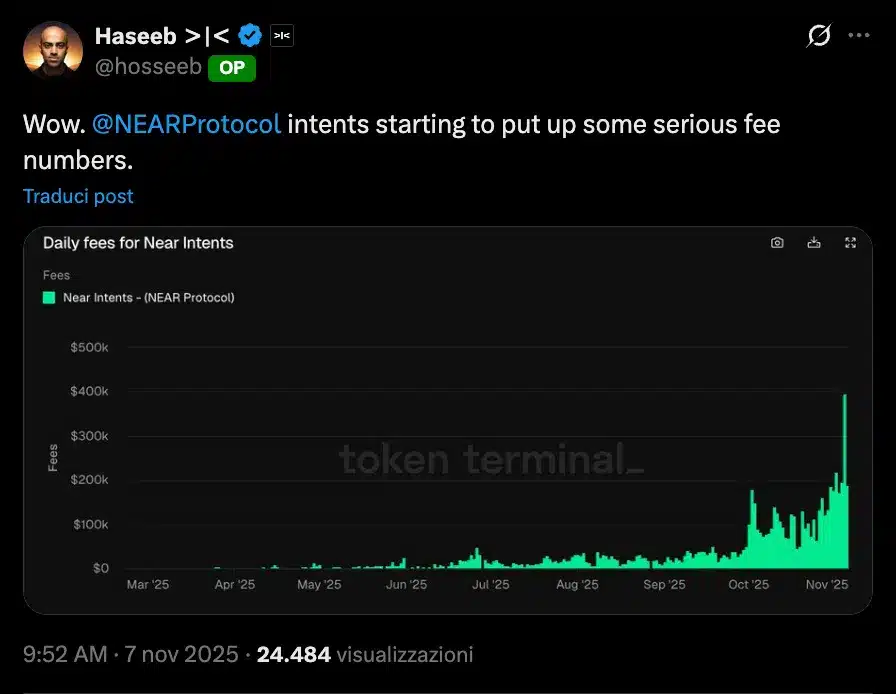The width and height of the screenshot is (896, 694).
Task: Open Grok analysis for this tweet
Action: click(x=818, y=36)
